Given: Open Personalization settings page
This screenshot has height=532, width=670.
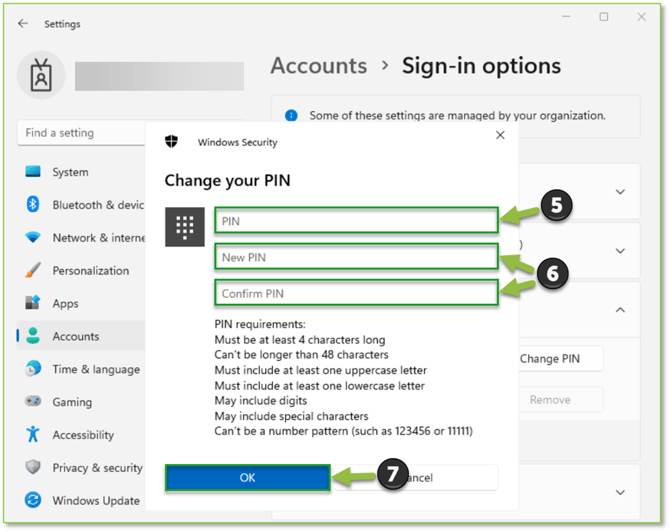Looking at the screenshot, I should click(90, 271).
